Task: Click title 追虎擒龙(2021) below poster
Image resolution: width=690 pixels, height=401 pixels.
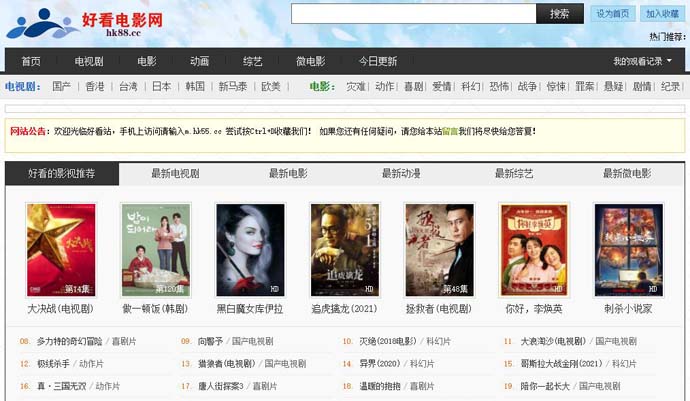Action: click(345, 309)
